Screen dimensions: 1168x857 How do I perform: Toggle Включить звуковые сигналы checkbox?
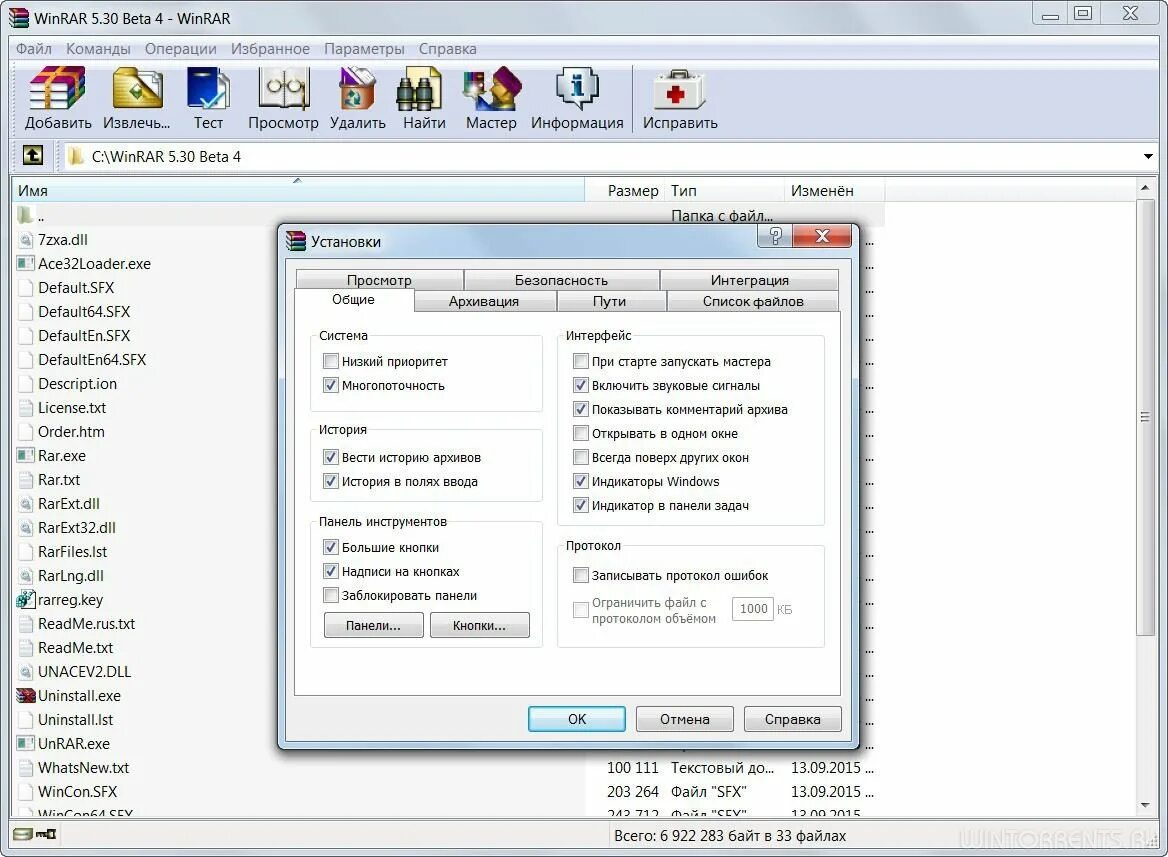[581, 385]
